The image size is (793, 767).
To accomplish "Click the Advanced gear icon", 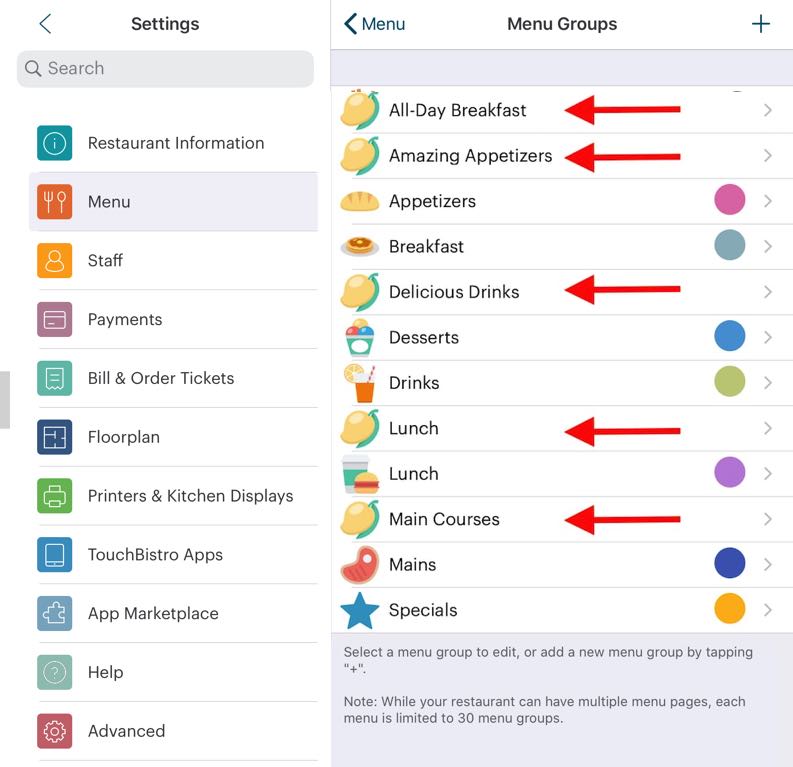I will (x=55, y=731).
